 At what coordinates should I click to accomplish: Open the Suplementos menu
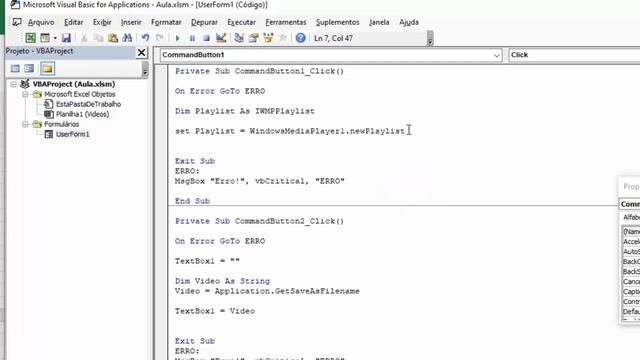click(x=338, y=22)
